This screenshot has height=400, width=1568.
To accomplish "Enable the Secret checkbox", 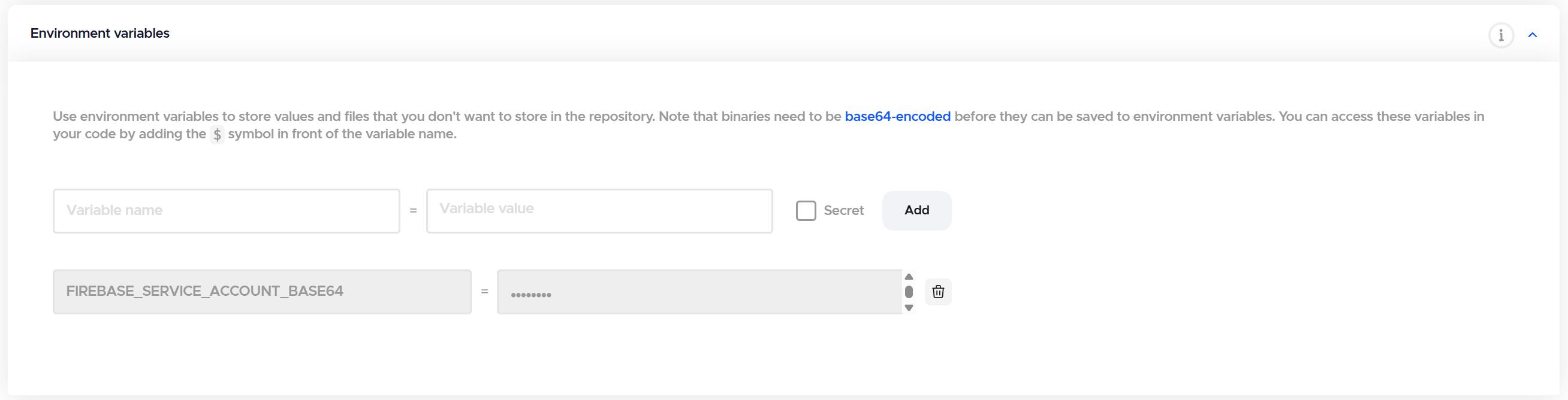I will click(x=806, y=210).
